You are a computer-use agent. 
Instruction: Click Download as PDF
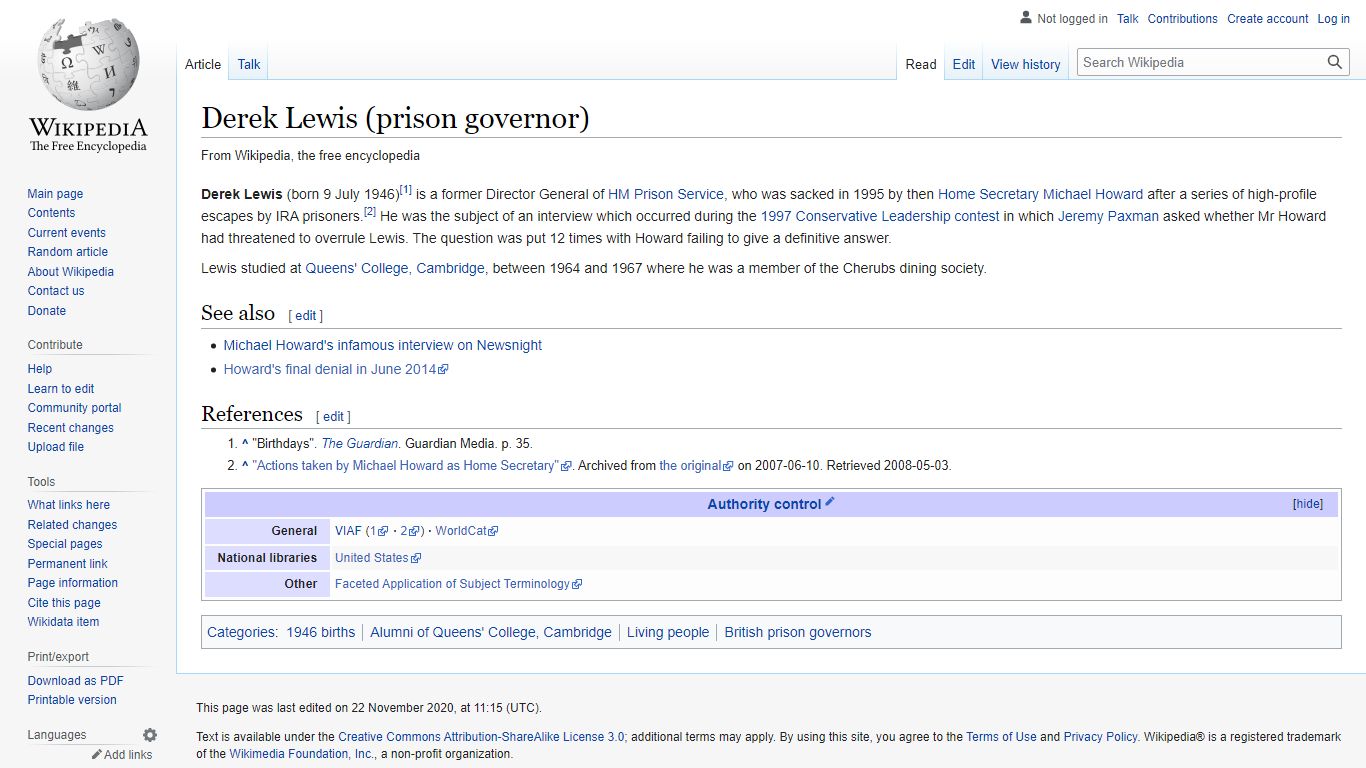tap(76, 681)
